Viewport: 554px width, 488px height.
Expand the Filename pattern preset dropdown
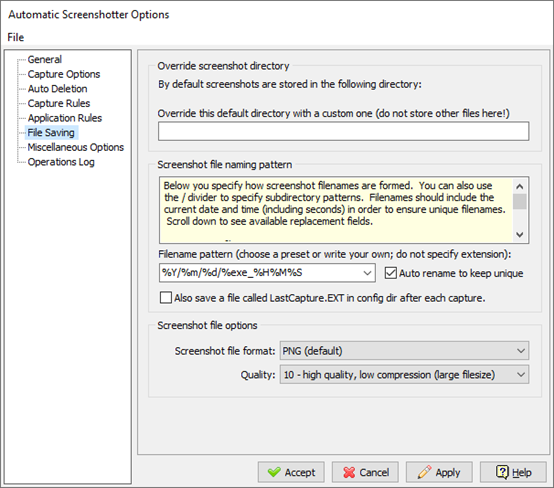click(x=367, y=273)
